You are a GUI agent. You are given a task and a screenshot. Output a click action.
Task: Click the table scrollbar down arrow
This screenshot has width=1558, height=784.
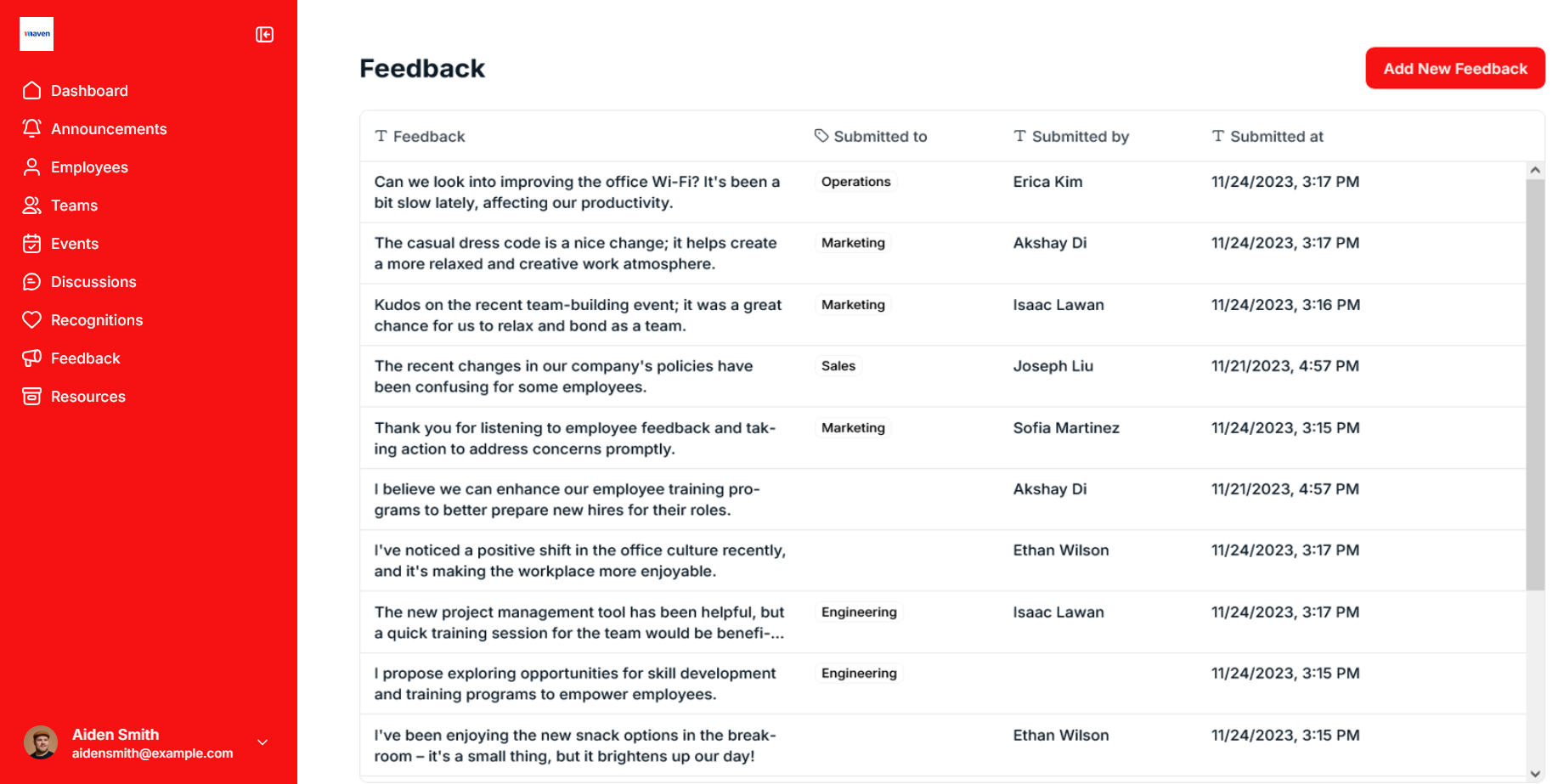(x=1534, y=773)
